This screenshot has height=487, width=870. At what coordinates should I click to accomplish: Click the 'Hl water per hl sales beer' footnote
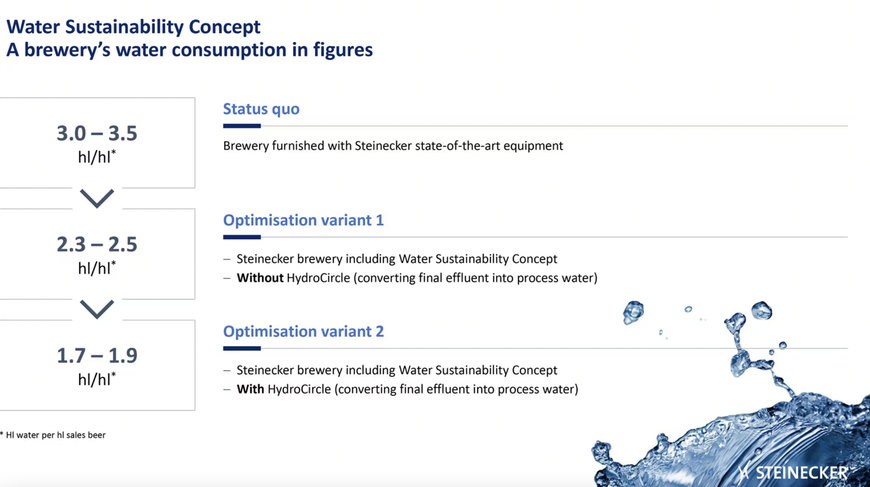click(x=53, y=435)
